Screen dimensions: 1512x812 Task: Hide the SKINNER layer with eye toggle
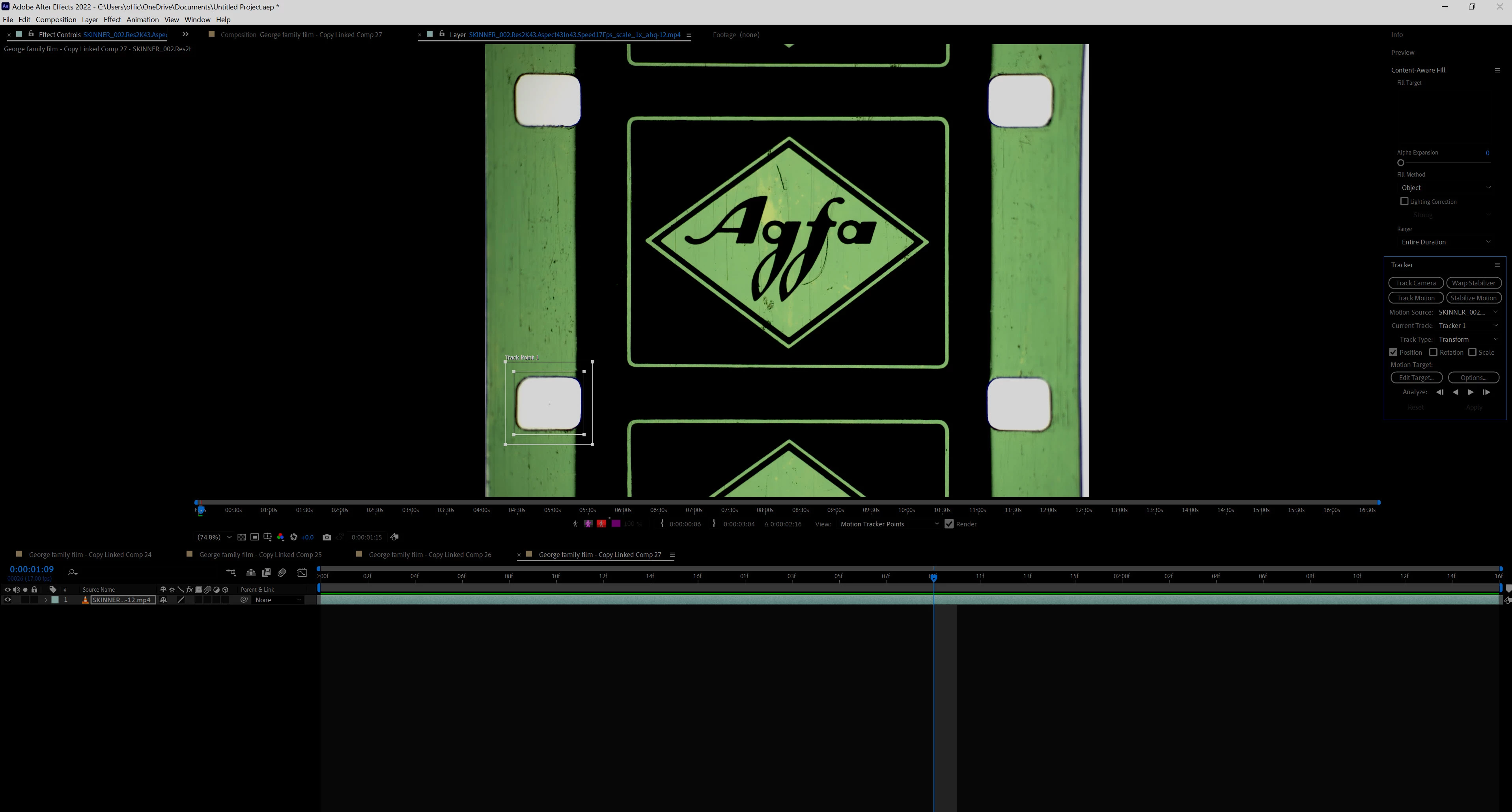tap(7, 600)
